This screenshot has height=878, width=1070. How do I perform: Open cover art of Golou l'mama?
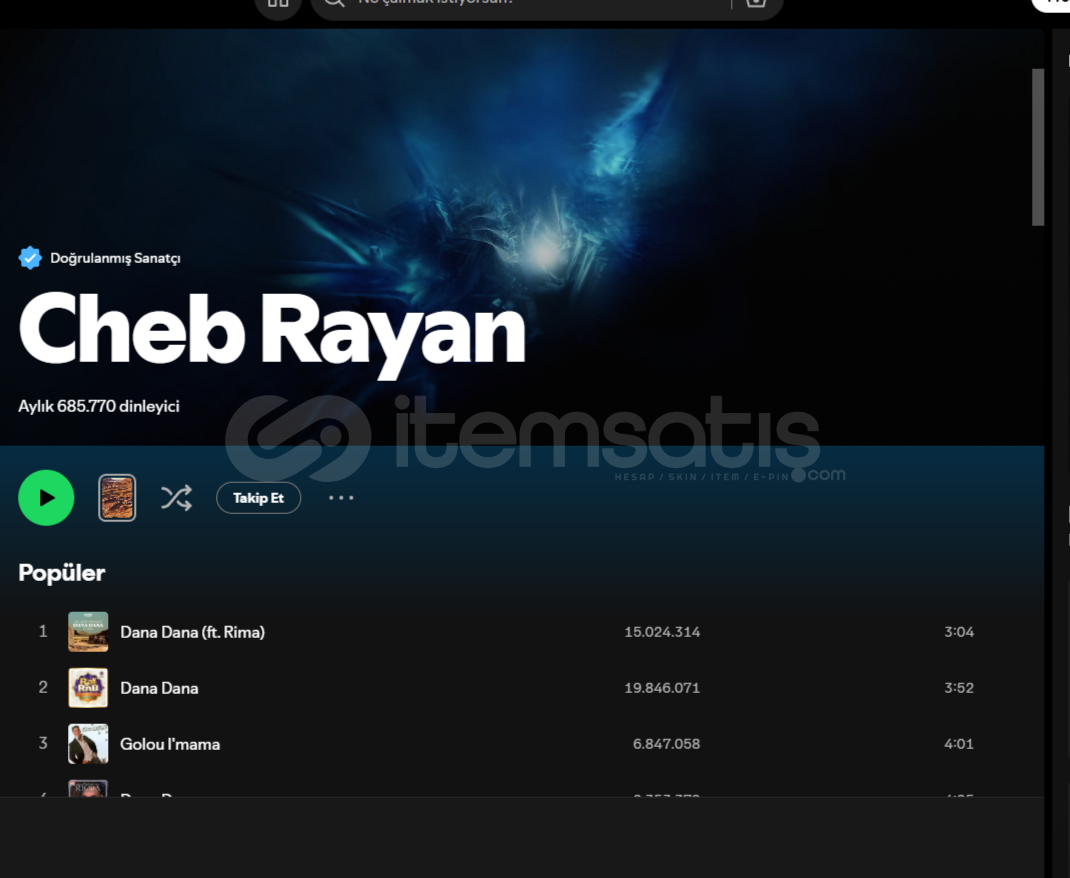click(88, 744)
